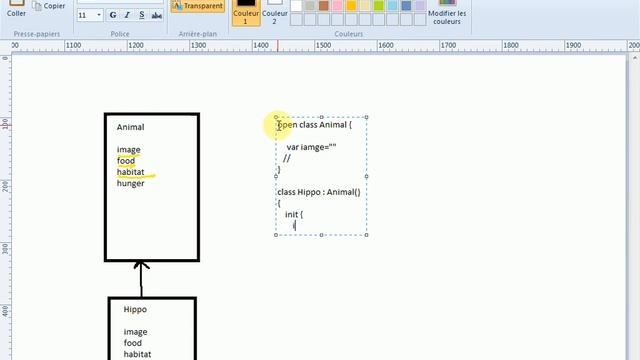Toggle the Transparent background option
Image resolution: width=640 pixels, height=360 pixels.
[x=198, y=6]
